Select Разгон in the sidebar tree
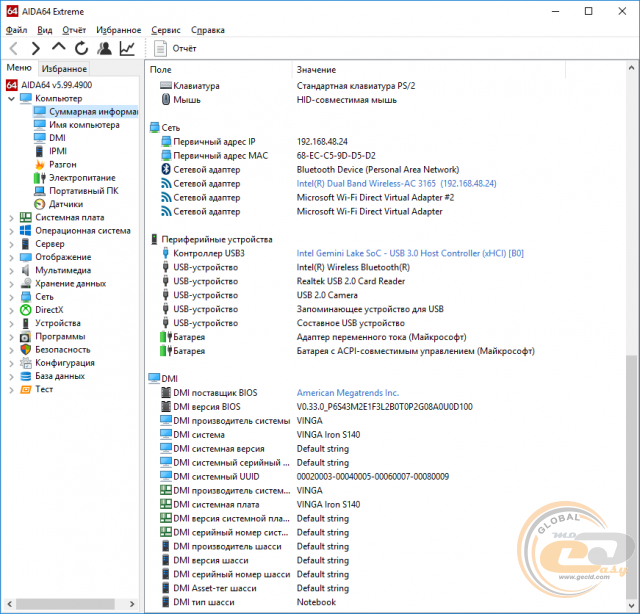The image size is (640, 614). pyautogui.click(x=62, y=164)
